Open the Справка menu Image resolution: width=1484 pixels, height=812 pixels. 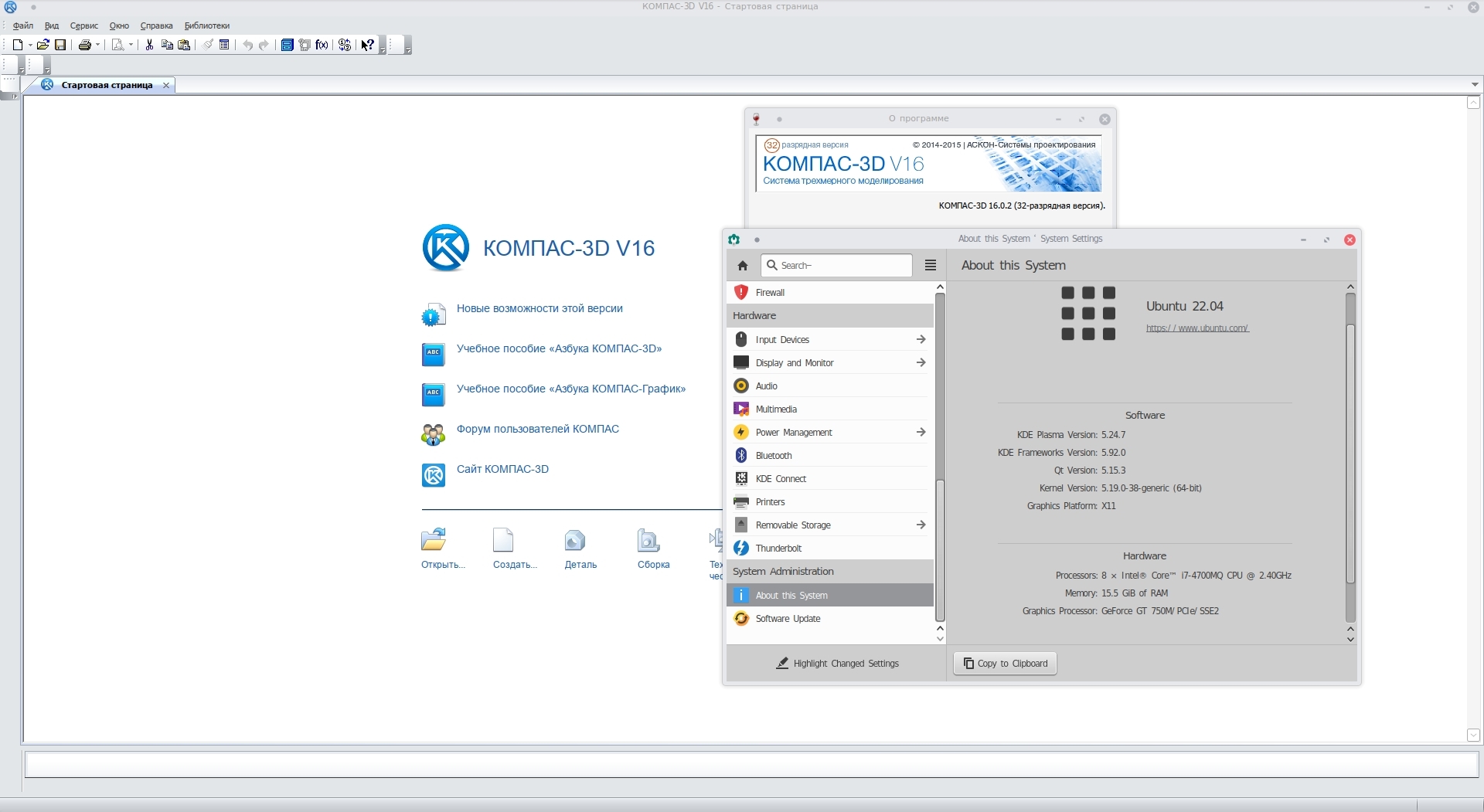click(x=157, y=25)
